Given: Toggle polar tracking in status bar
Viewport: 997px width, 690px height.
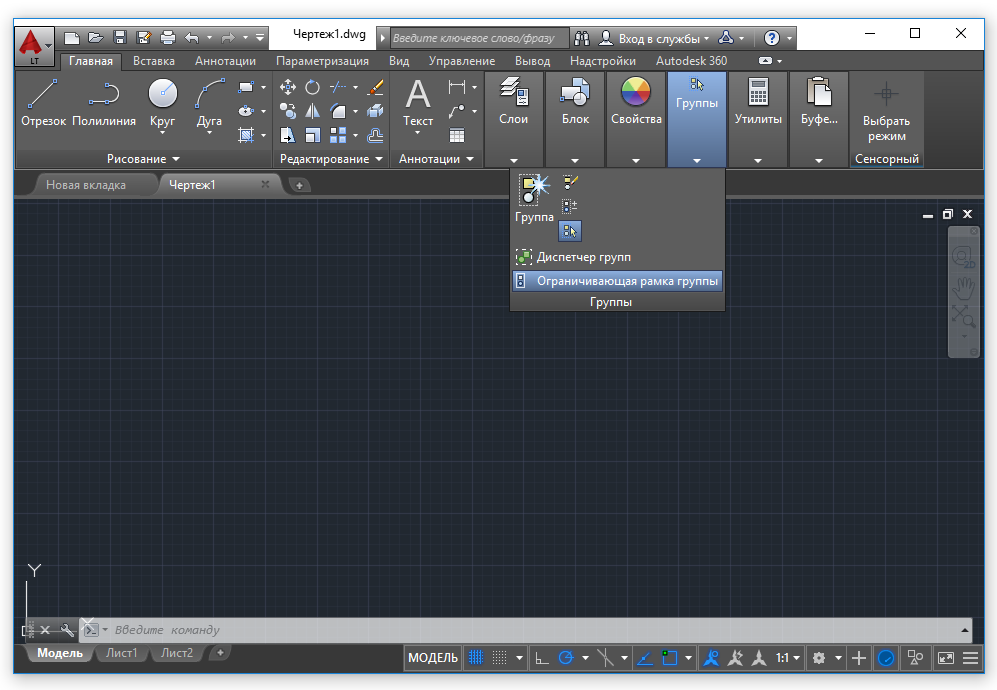Looking at the screenshot, I should pyautogui.click(x=566, y=658).
